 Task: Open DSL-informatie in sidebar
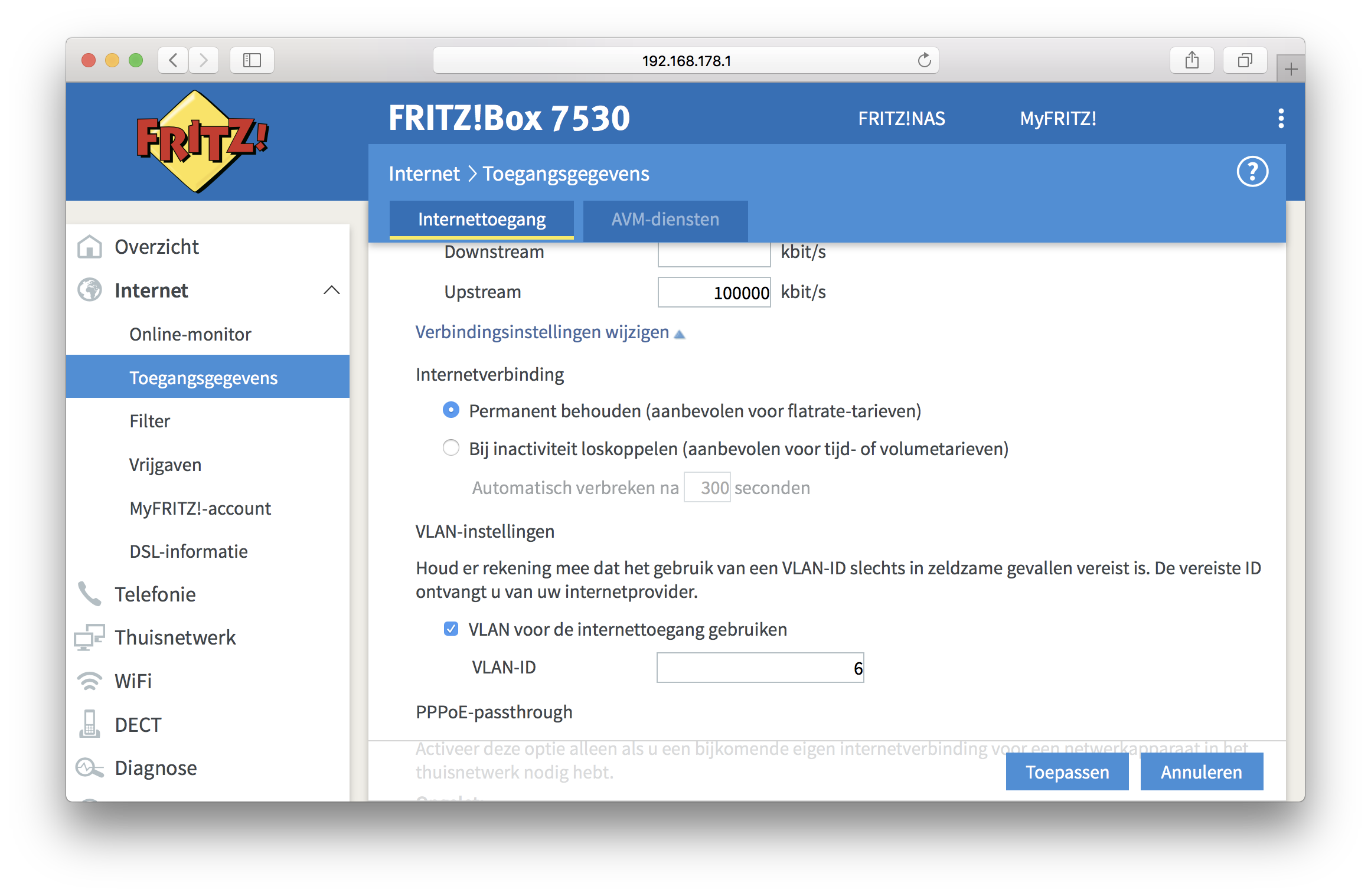click(188, 551)
